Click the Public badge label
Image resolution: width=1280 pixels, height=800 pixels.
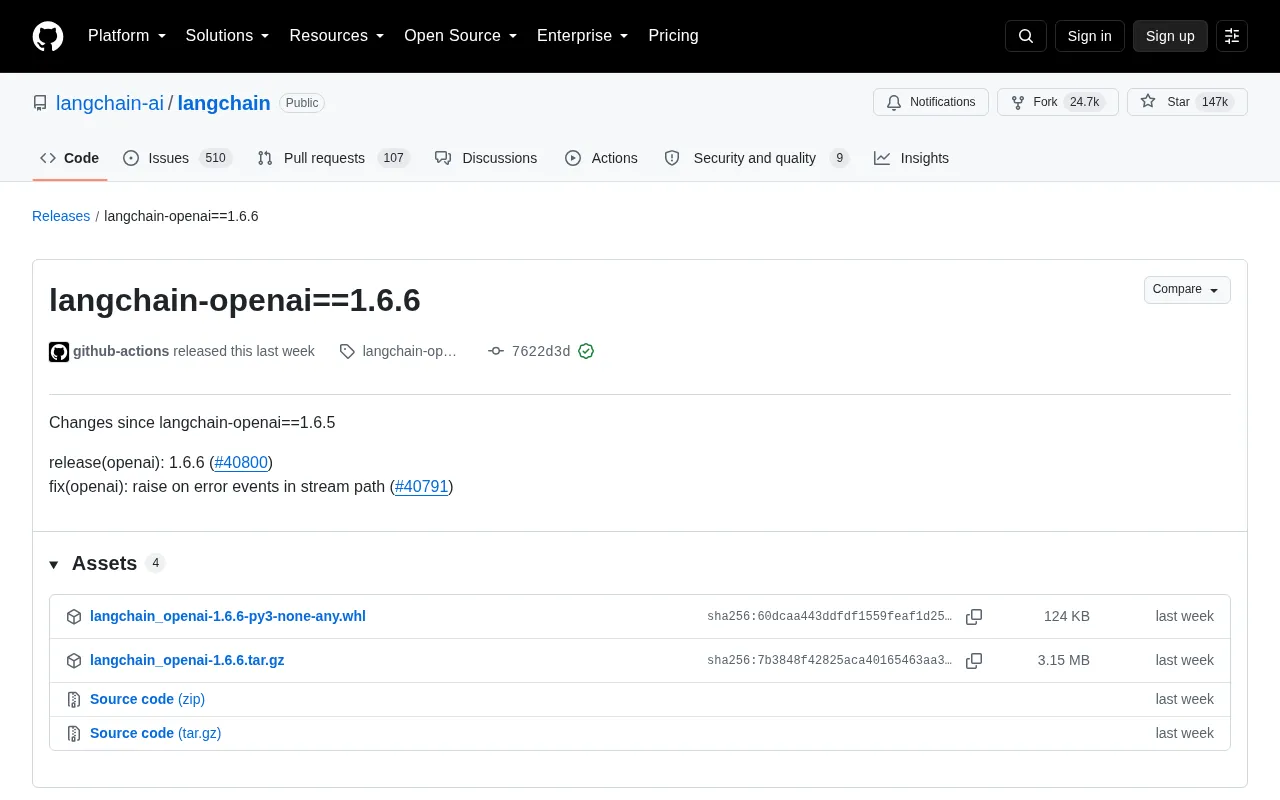tap(302, 103)
